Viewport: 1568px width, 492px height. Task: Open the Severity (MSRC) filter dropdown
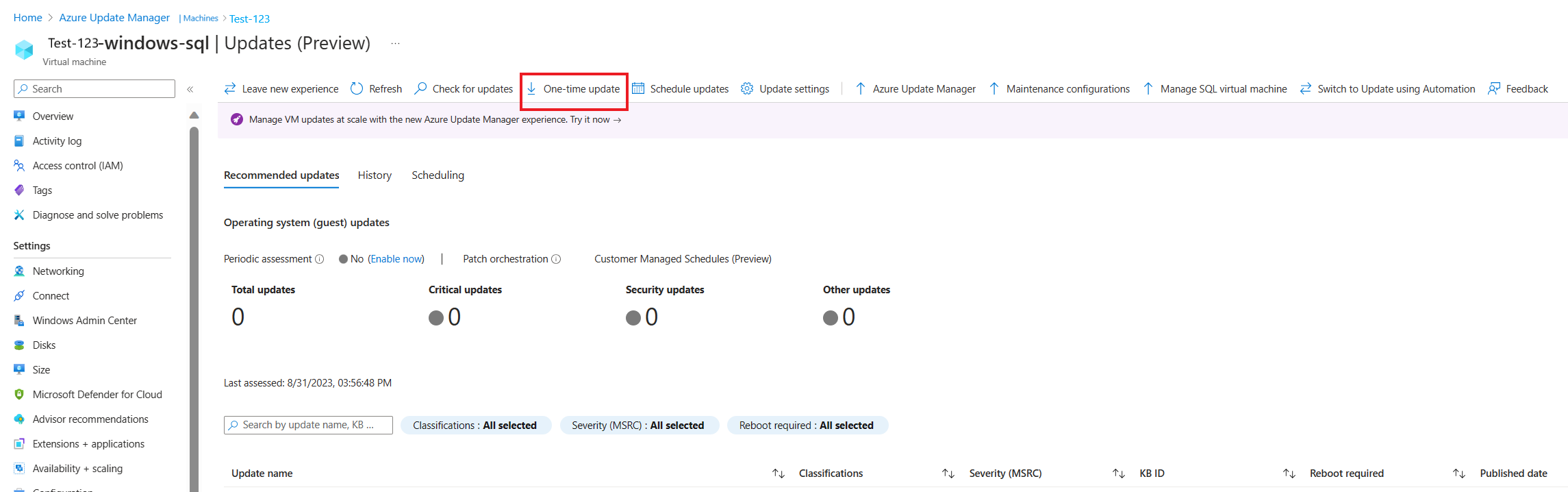point(639,425)
